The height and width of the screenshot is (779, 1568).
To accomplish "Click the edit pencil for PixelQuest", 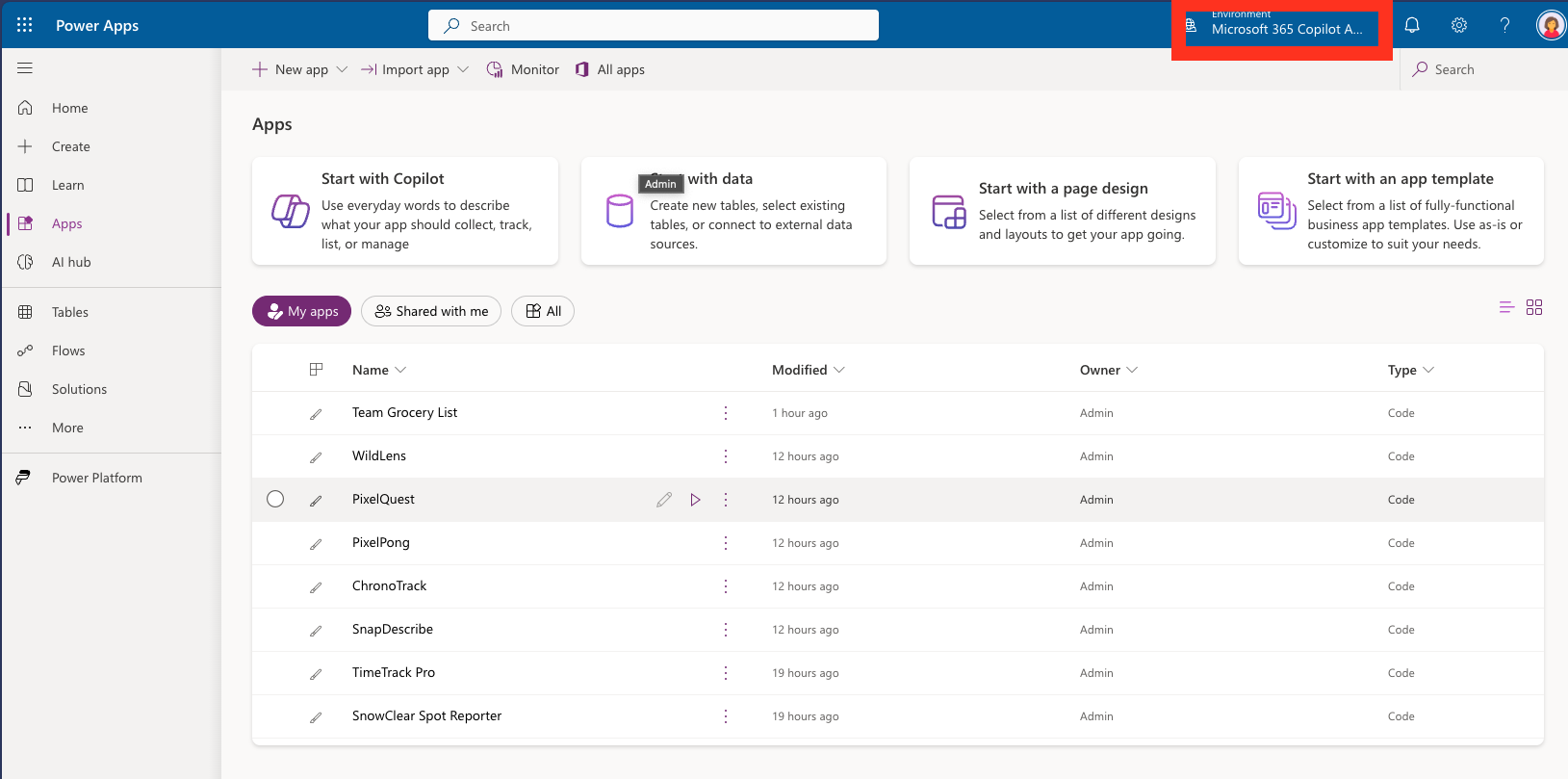I will click(664, 500).
